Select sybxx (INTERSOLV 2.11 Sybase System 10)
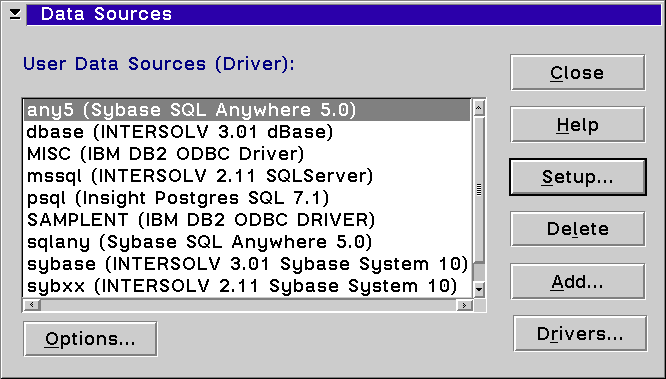Viewport: 666px width, 379px height. pos(248,286)
